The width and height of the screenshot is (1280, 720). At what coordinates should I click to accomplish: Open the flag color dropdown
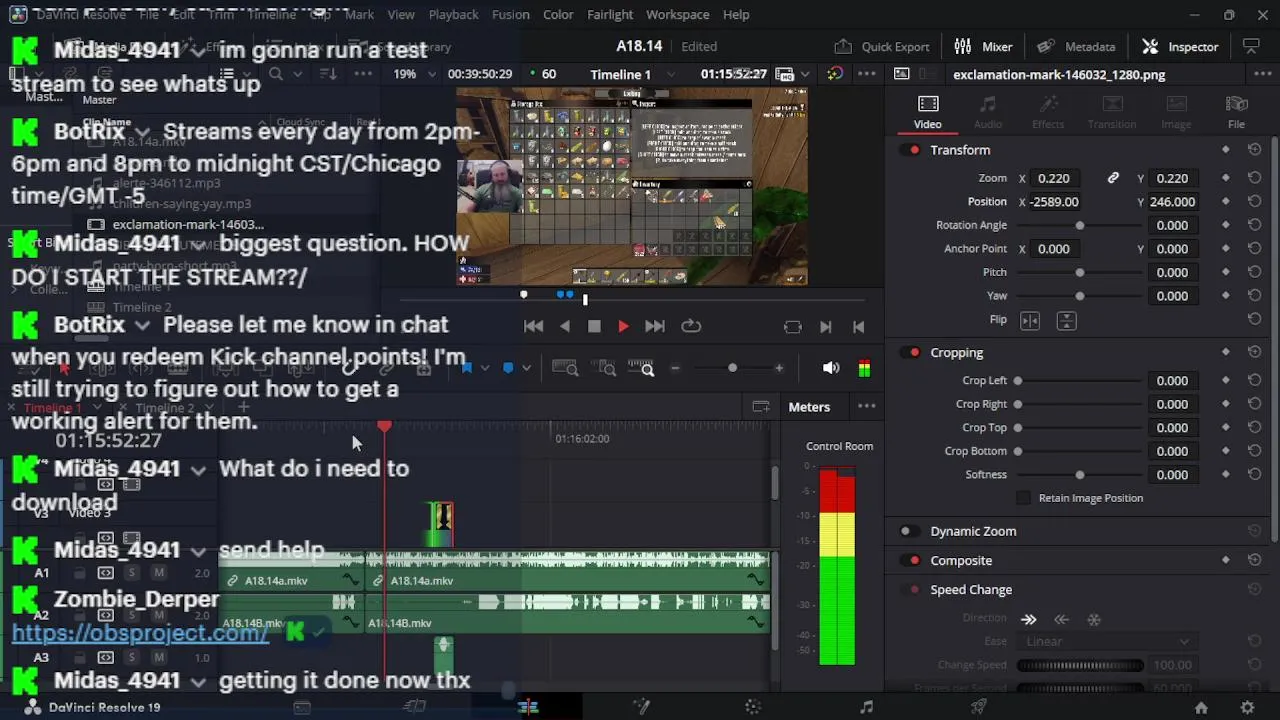point(485,369)
